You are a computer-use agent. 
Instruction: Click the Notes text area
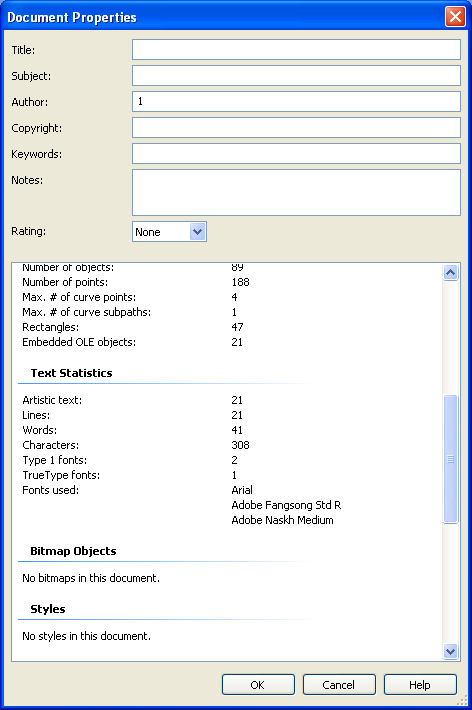click(296, 192)
